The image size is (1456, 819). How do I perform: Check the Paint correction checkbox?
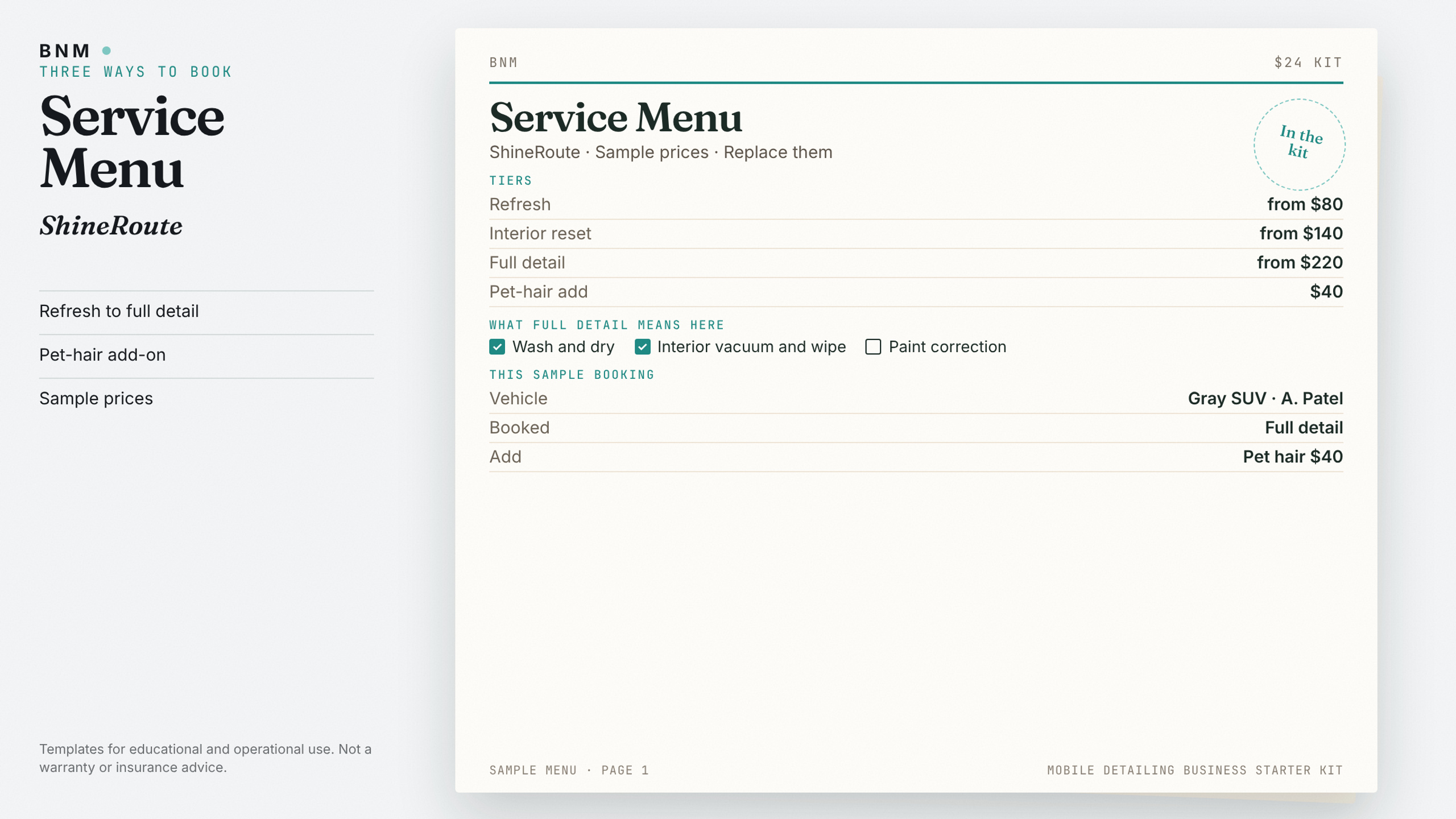[x=873, y=347]
